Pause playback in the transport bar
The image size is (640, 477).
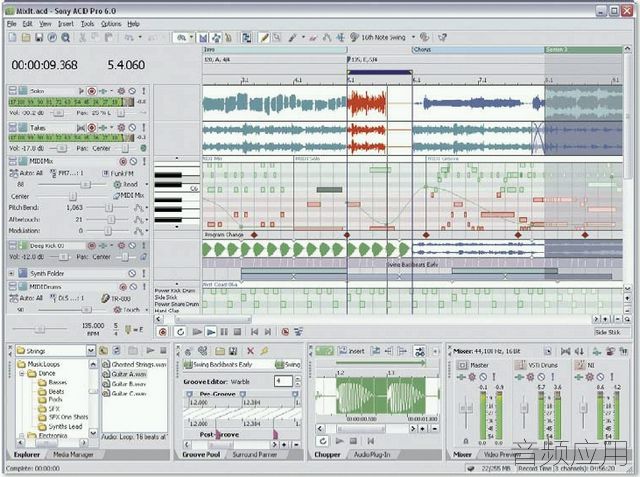pos(224,332)
